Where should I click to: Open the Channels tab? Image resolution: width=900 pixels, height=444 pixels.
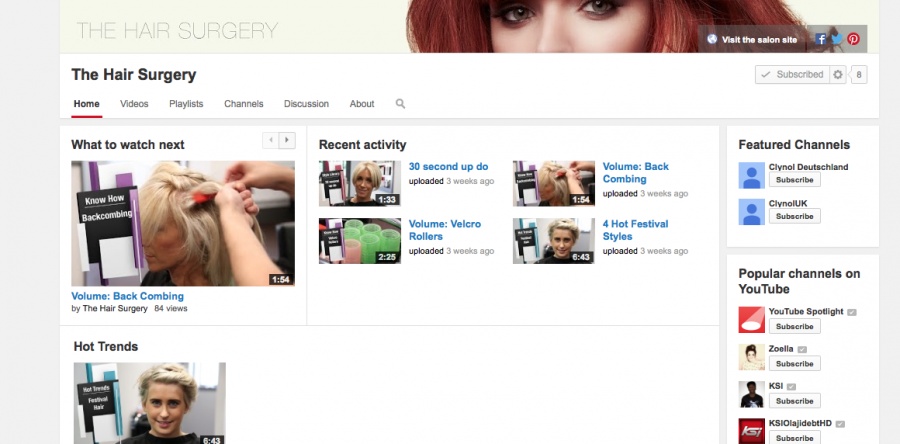243,104
